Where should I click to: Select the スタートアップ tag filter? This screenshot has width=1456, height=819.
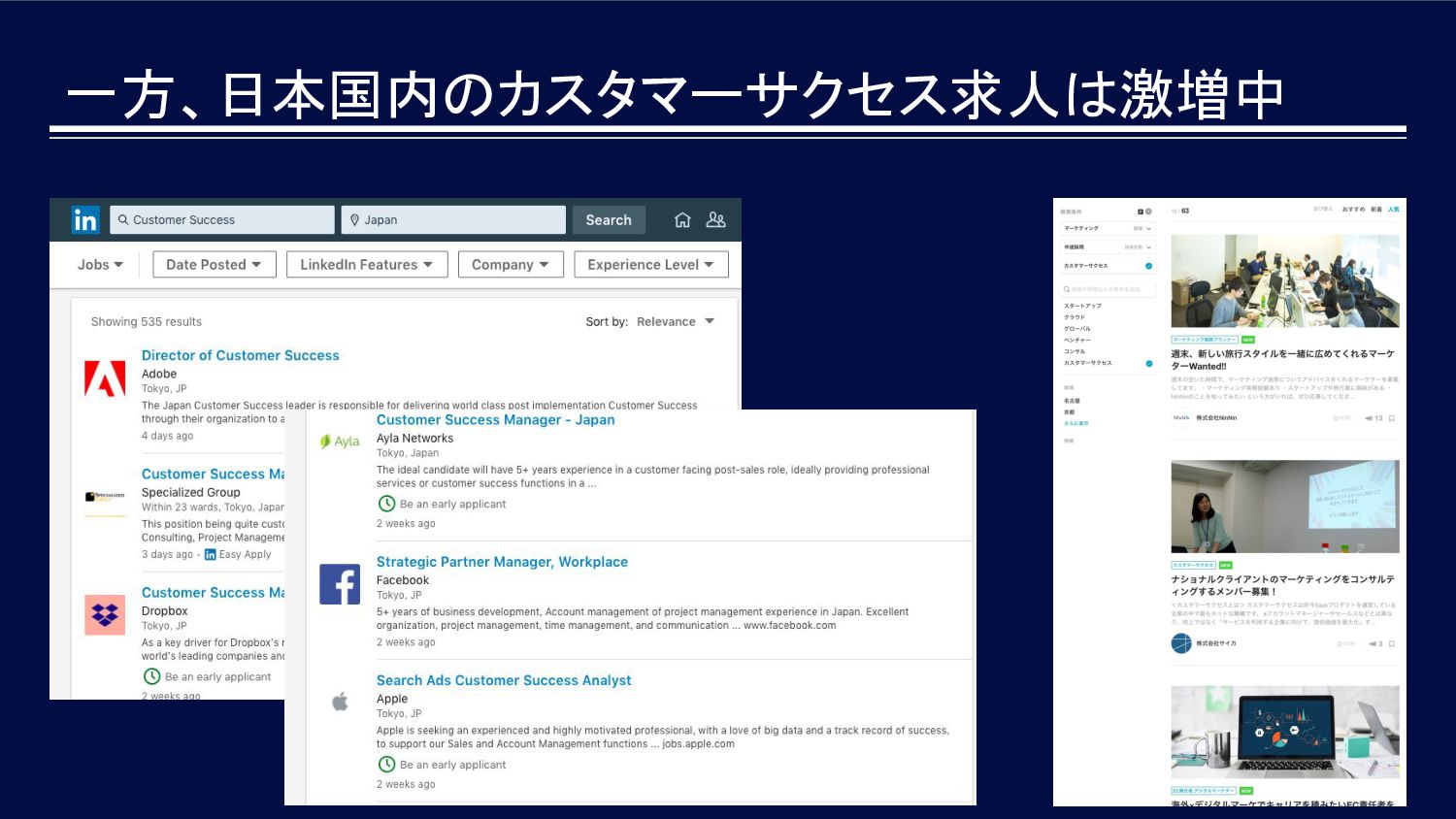(1082, 306)
